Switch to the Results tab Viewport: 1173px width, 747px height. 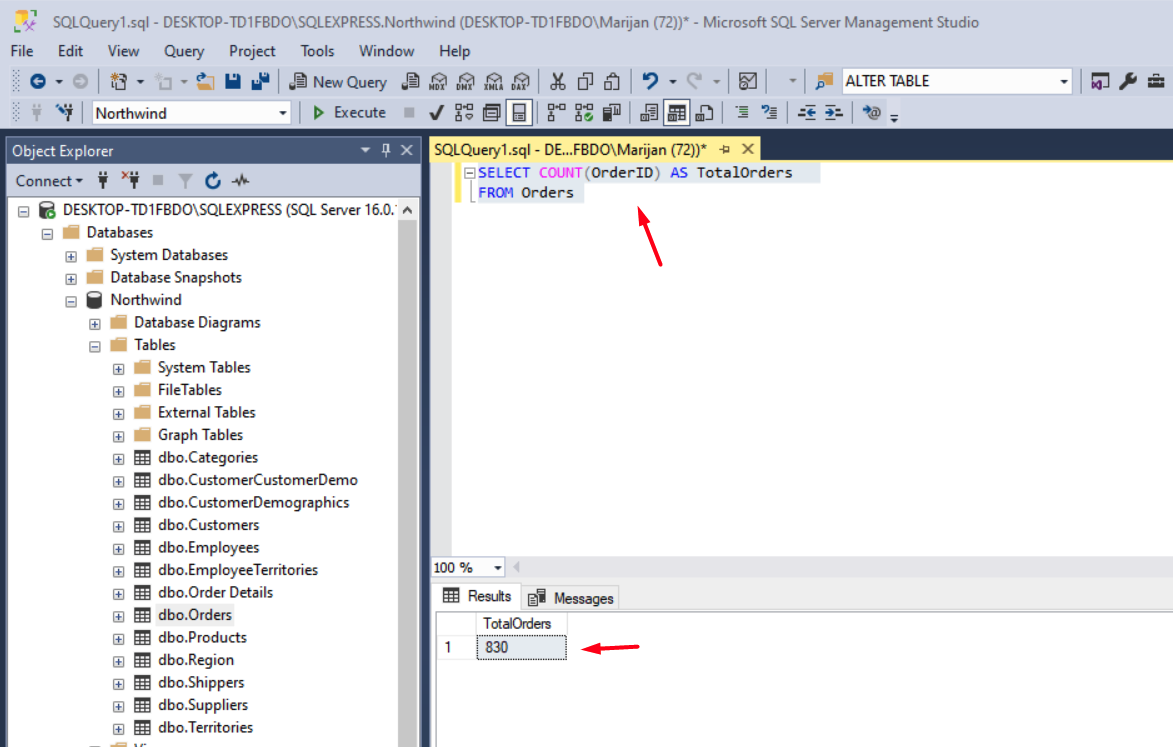[477, 596]
